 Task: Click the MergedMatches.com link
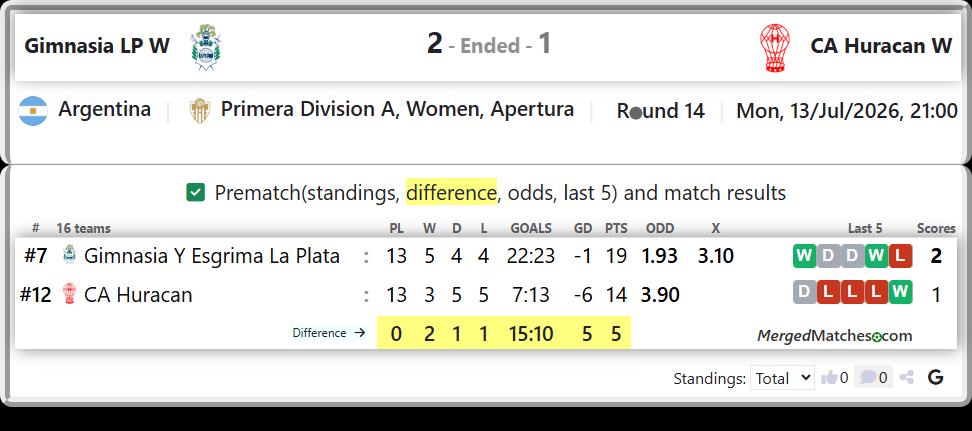pos(834,336)
